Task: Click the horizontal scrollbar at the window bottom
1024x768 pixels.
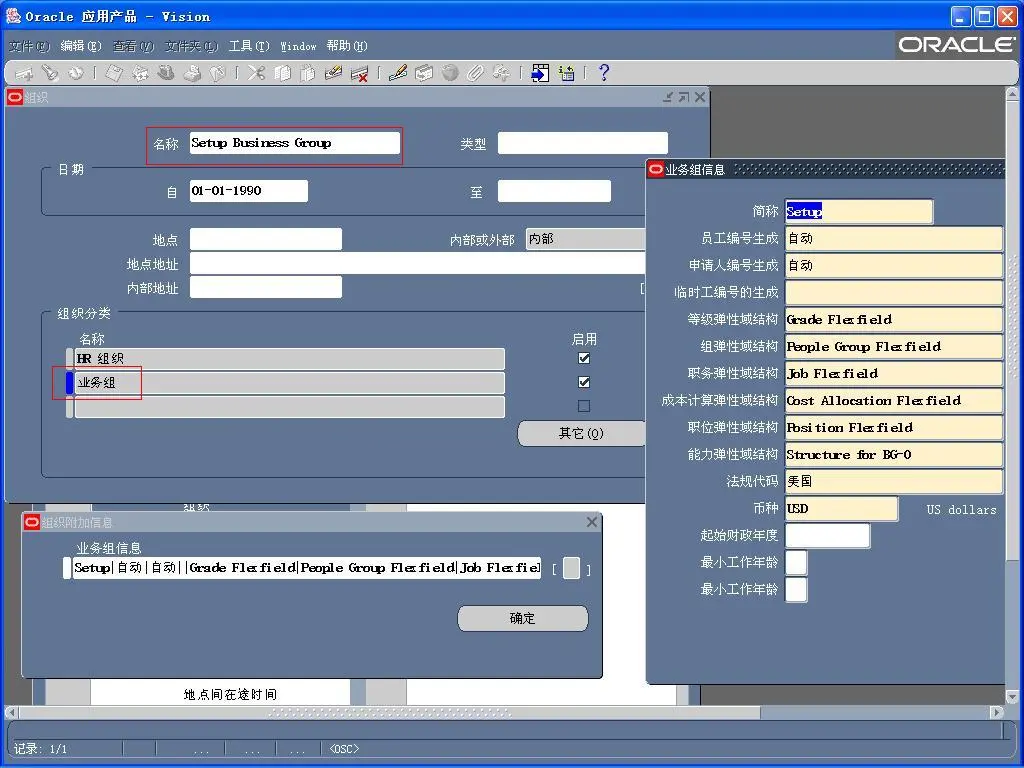Action: pyautogui.click(x=500, y=712)
